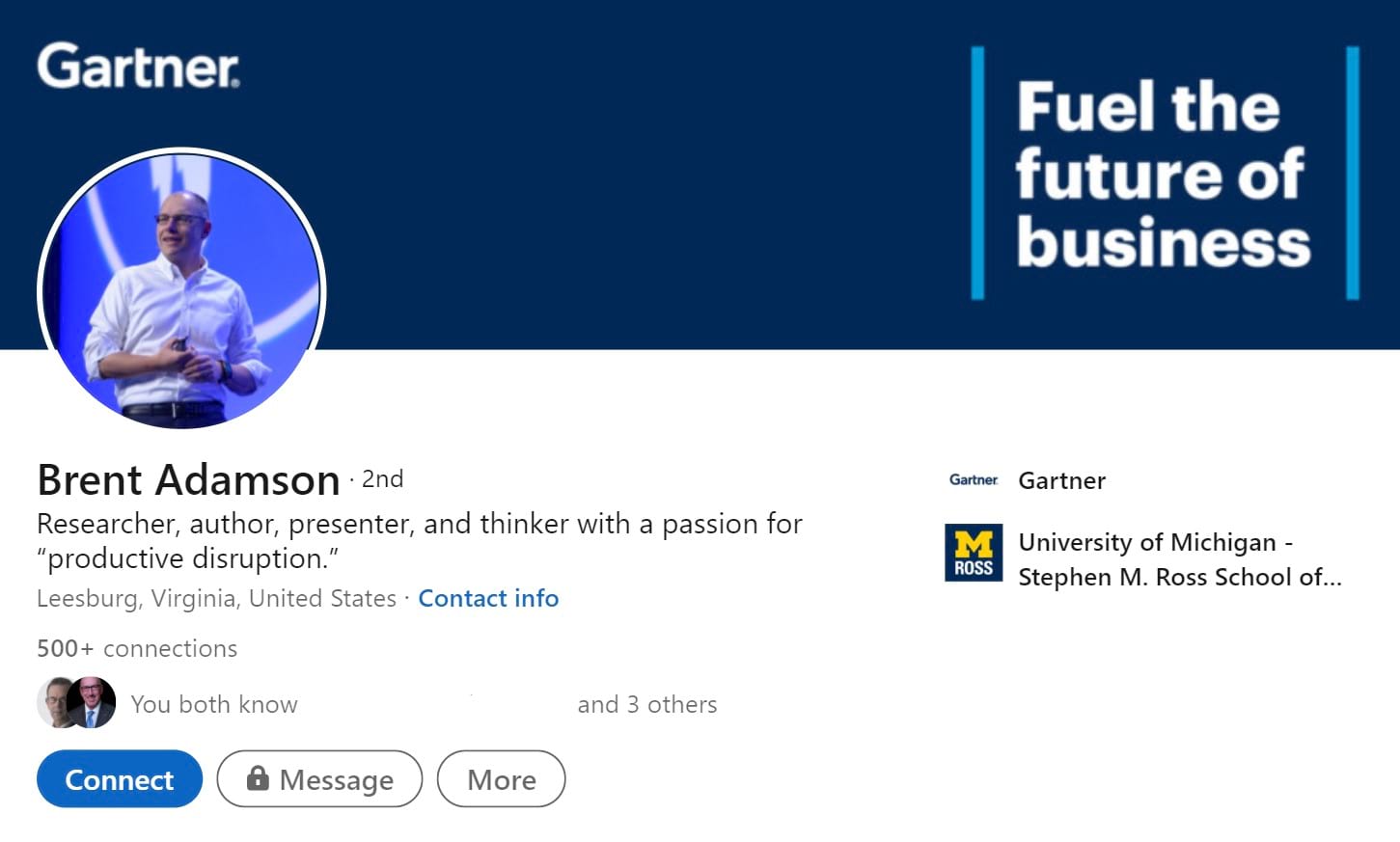Click the 'You both know' text

pyautogui.click(x=214, y=704)
